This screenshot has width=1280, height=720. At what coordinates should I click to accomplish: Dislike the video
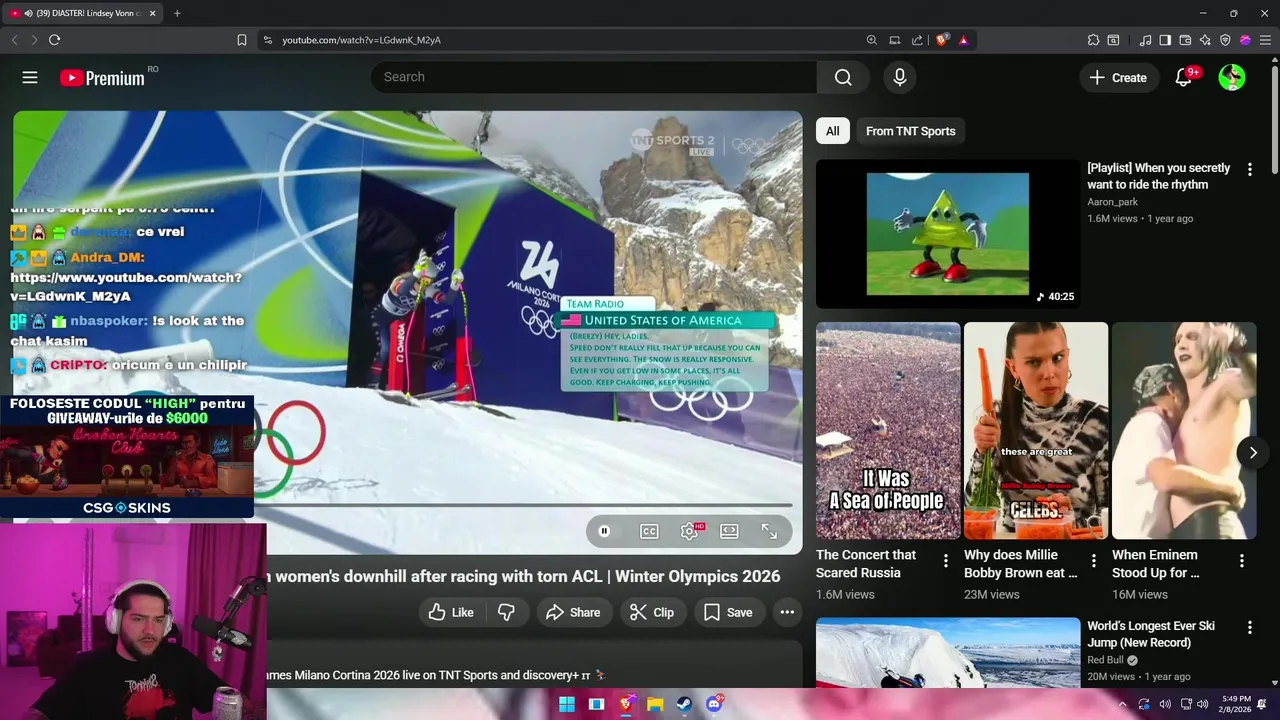click(507, 612)
